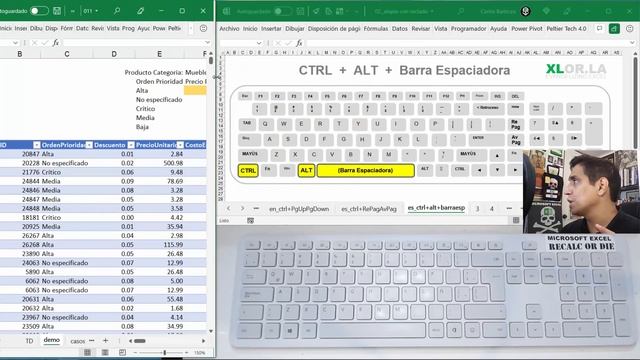Click user profile skull avatar
This screenshot has height=360, width=640.
(525, 11)
